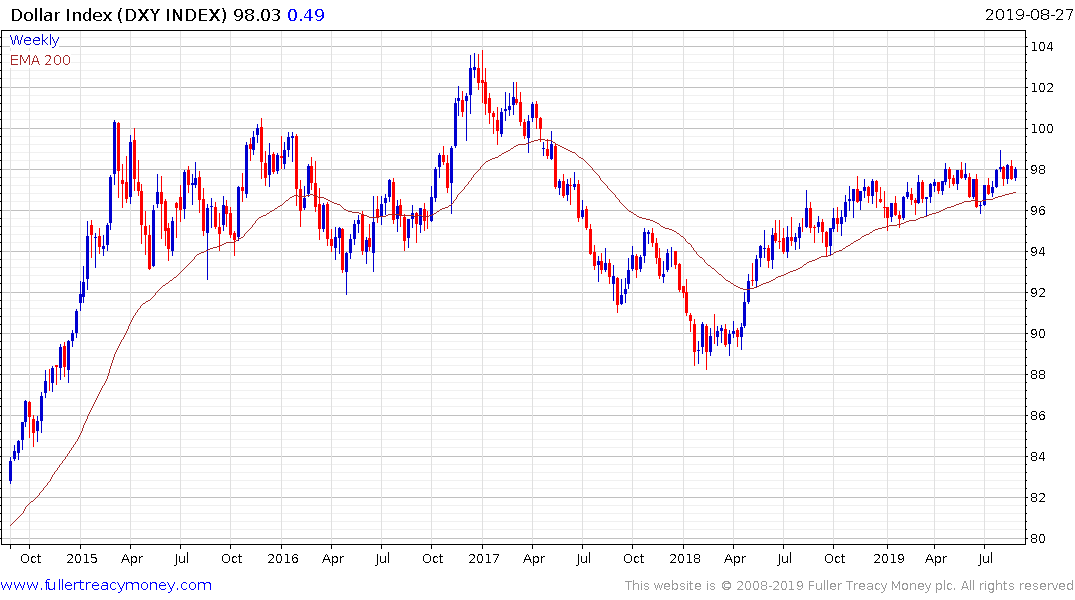Select the 'Weekly' interval label
1075x600 pixels.
coord(34,40)
